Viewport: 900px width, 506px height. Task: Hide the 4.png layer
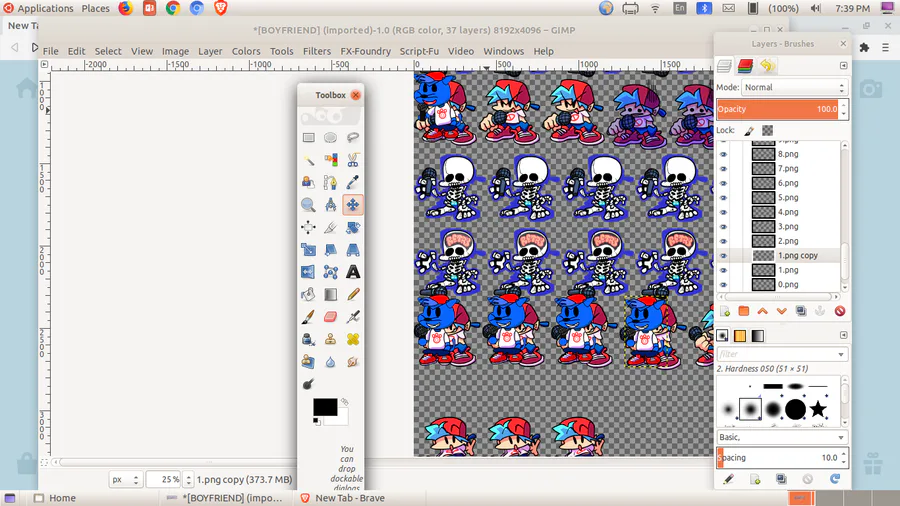click(723, 212)
